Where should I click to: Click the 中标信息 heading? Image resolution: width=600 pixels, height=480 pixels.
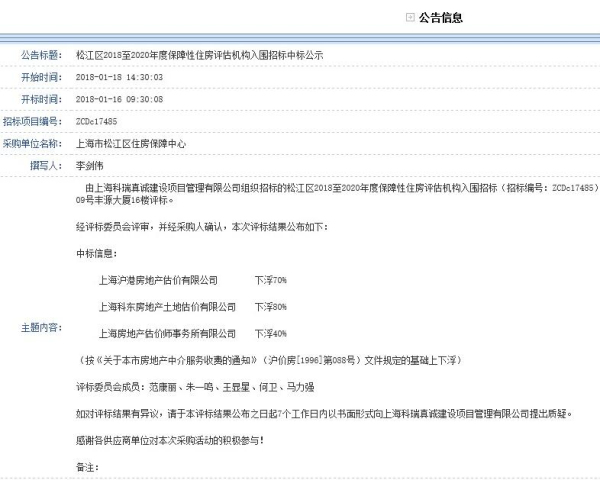pyautogui.click(x=96, y=253)
